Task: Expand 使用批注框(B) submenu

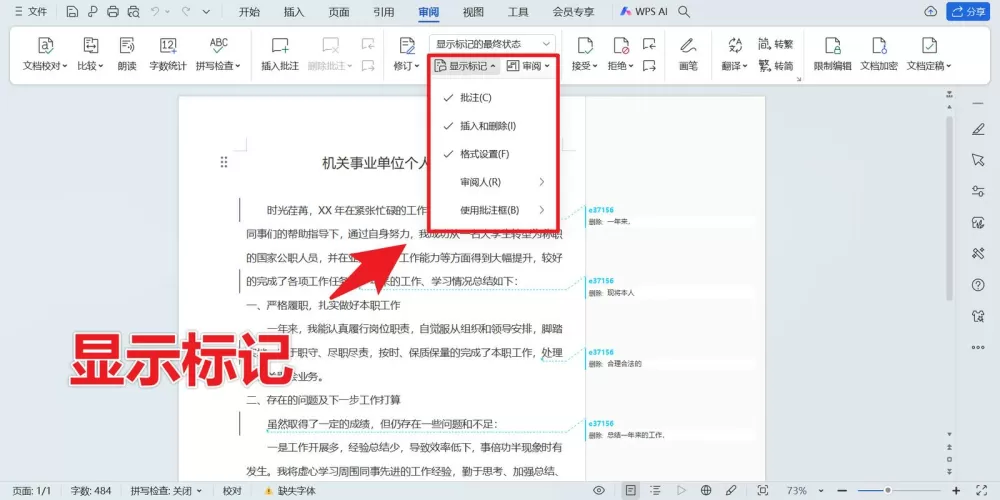Action: coord(492,210)
